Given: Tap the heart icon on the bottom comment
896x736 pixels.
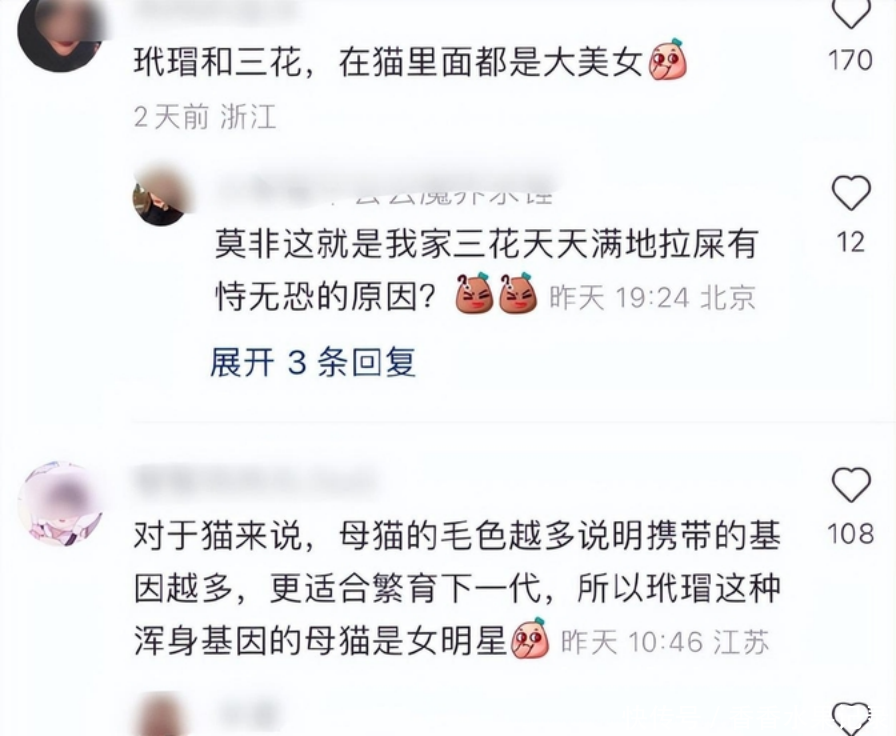Looking at the screenshot, I should [851, 719].
